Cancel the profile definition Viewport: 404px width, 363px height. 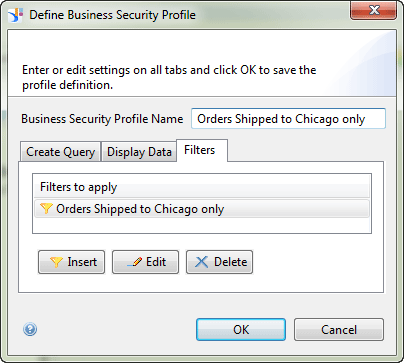coord(339,330)
